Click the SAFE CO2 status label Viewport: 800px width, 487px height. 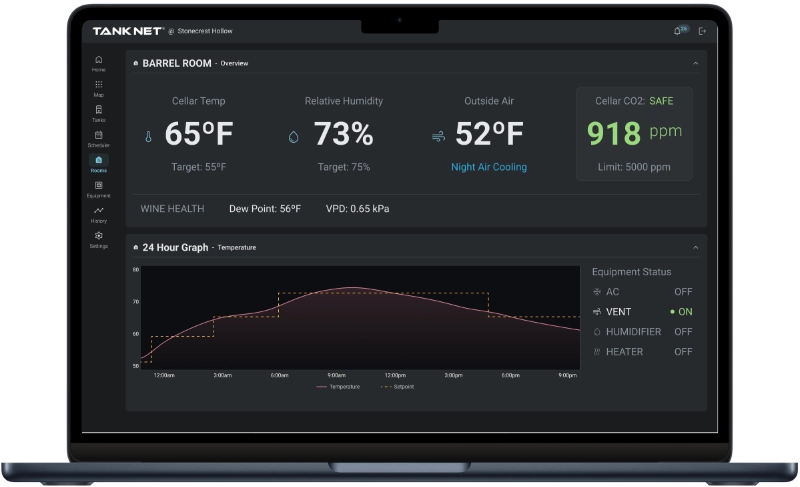[661, 101]
